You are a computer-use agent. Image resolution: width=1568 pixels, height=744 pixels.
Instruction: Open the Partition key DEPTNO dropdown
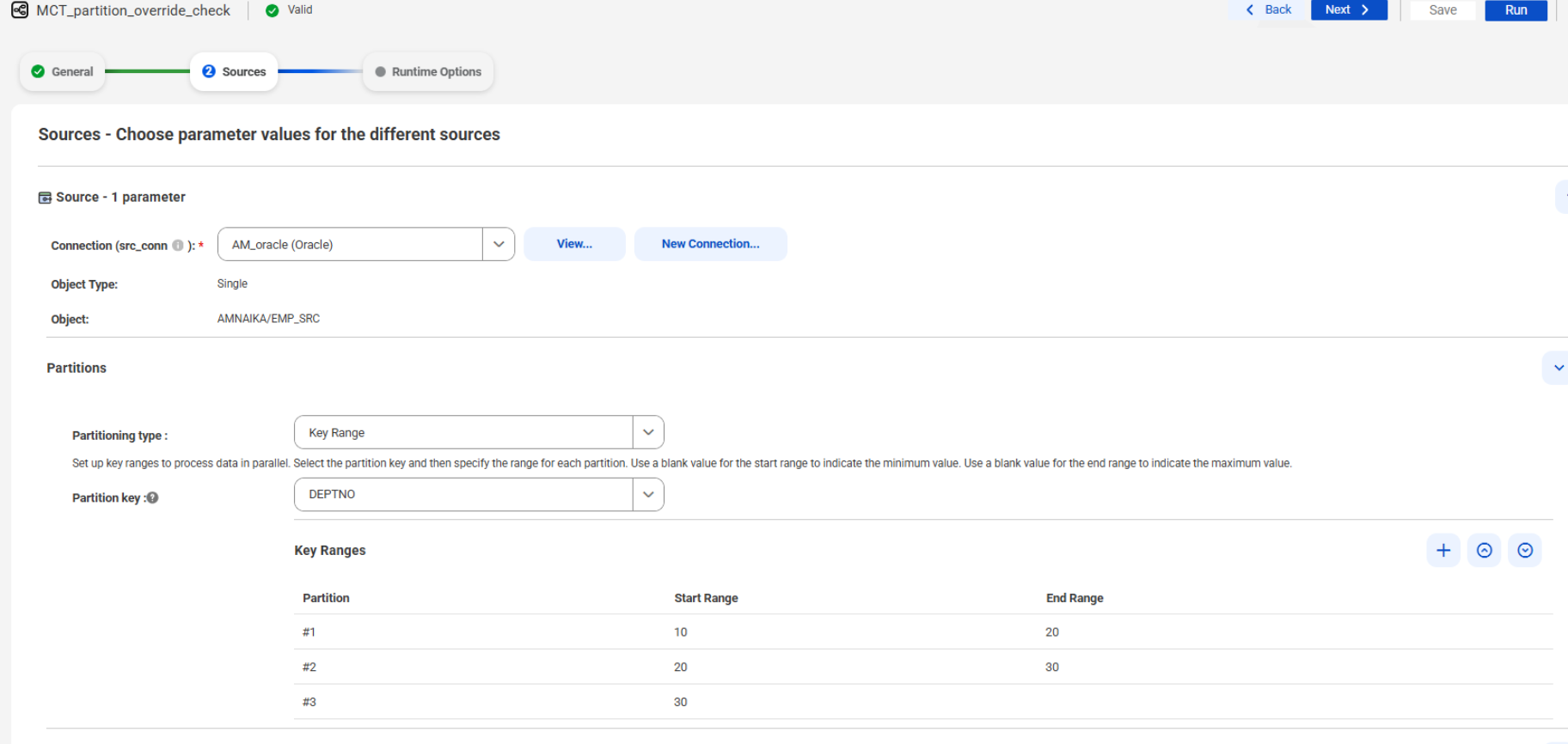648,494
